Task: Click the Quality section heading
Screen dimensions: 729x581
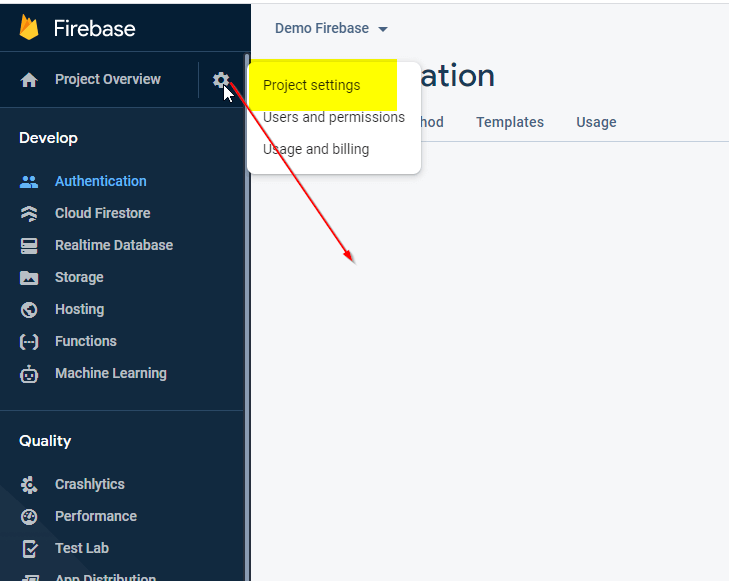Action: click(x=45, y=441)
